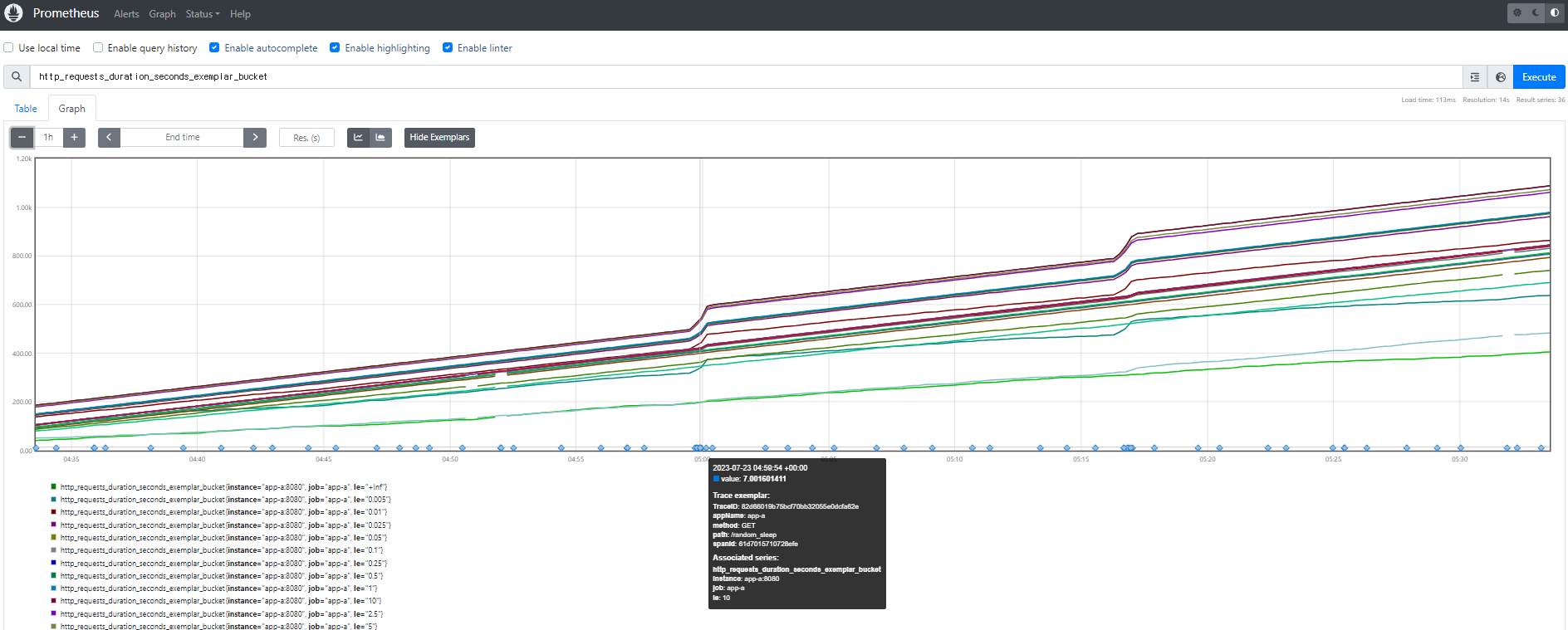Click the Resolution: 14s text
The width and height of the screenshot is (1568, 630).
tap(1486, 100)
